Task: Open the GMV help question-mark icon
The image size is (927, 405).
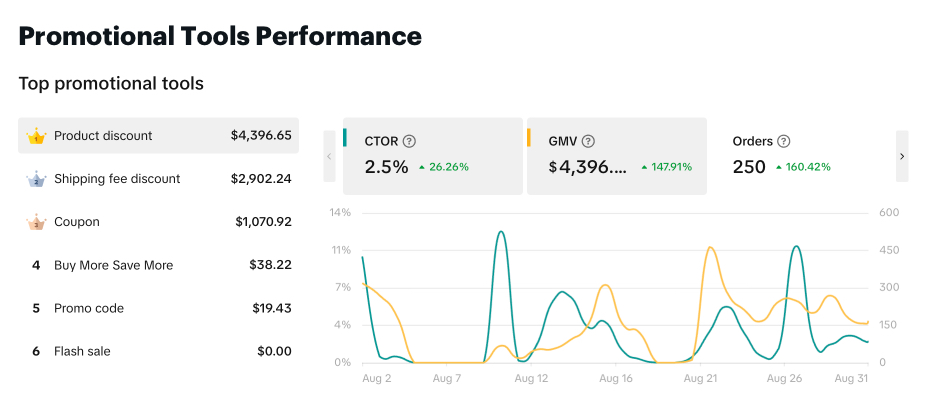Action: 588,142
